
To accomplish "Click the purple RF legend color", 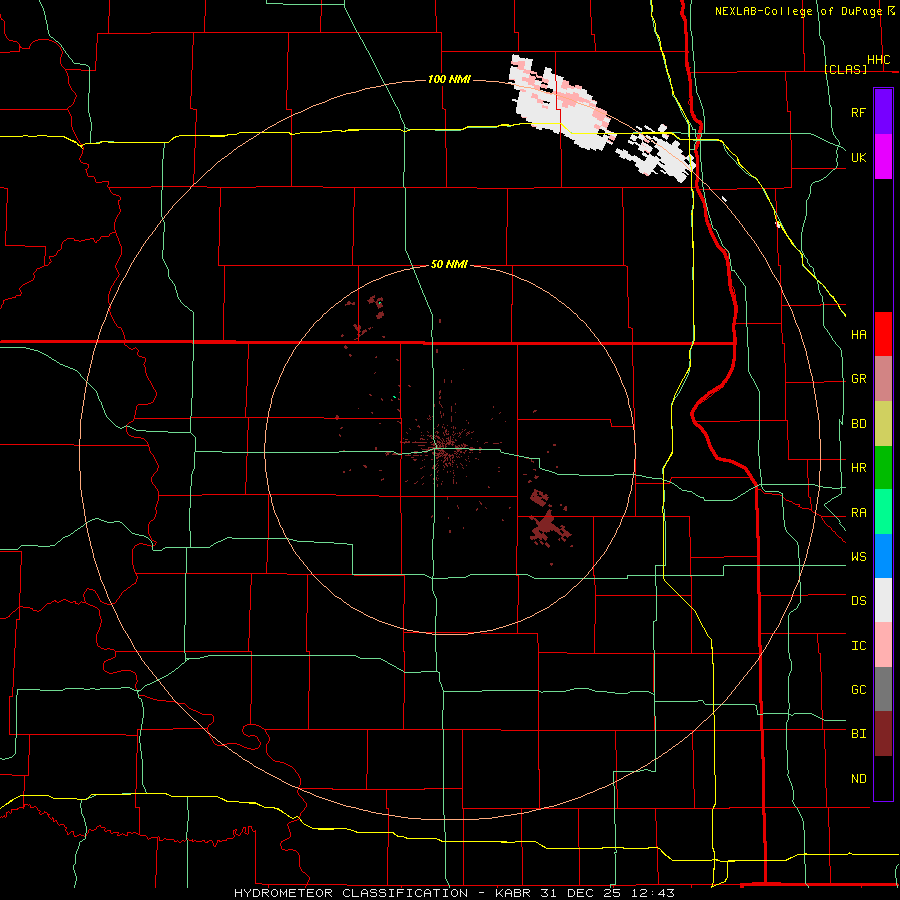I will pyautogui.click(x=883, y=112).
